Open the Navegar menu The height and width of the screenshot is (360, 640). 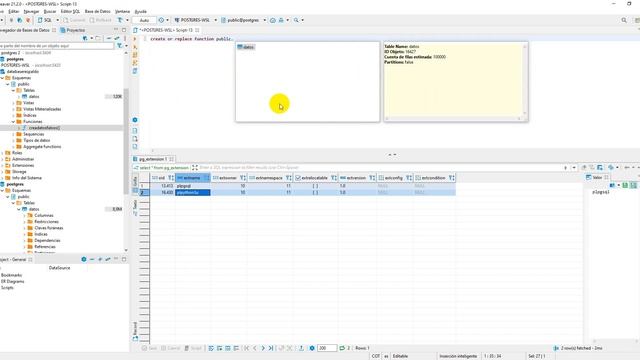point(31,11)
